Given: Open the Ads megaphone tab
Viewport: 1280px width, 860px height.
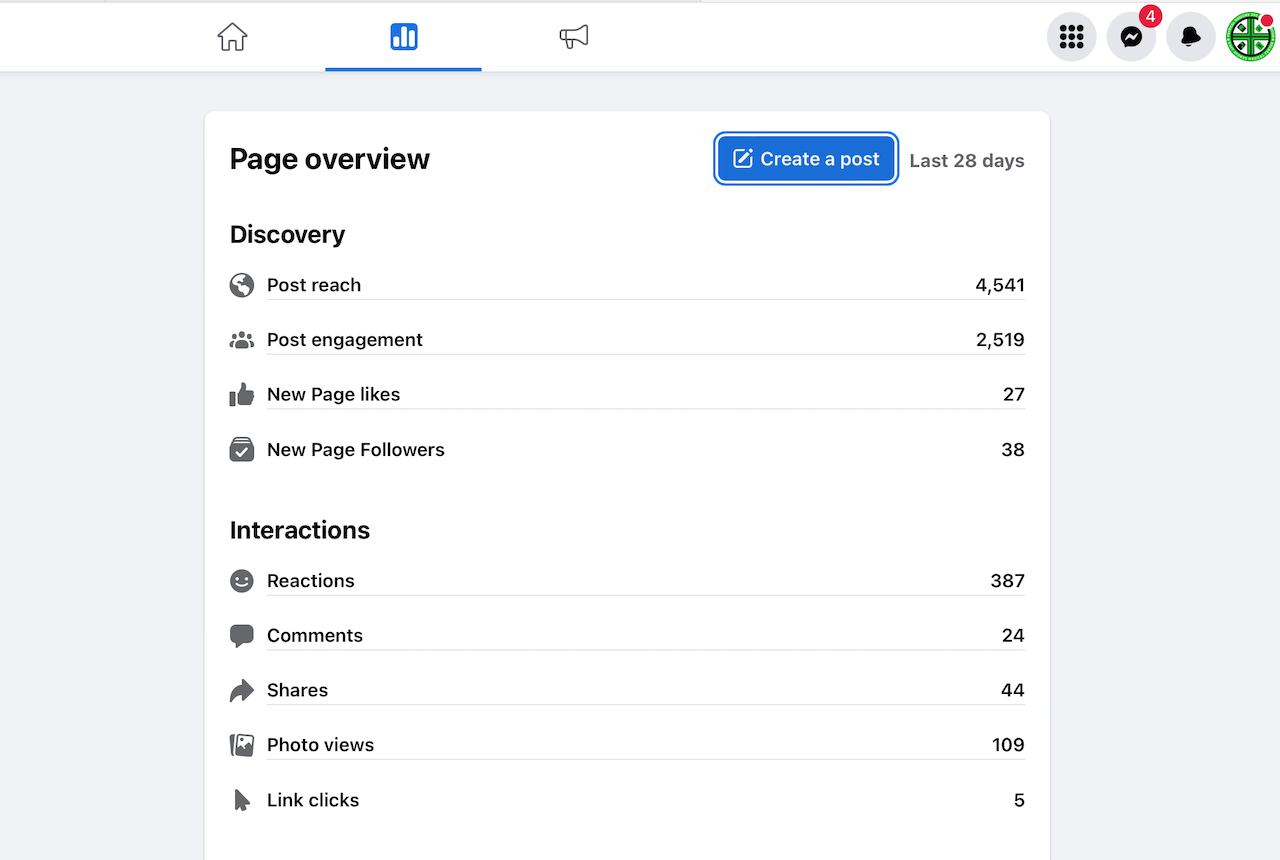Looking at the screenshot, I should point(573,38).
